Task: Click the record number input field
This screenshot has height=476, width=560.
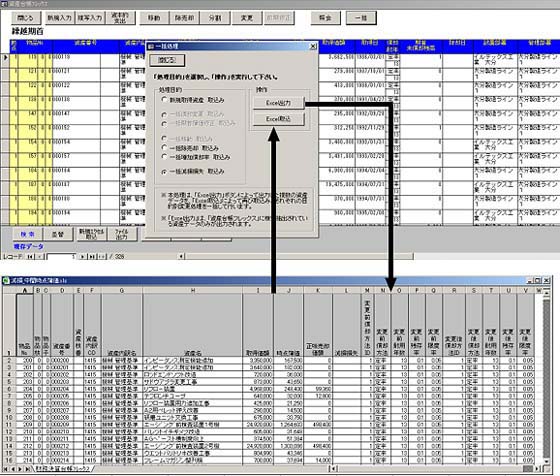Action: [x=61, y=256]
